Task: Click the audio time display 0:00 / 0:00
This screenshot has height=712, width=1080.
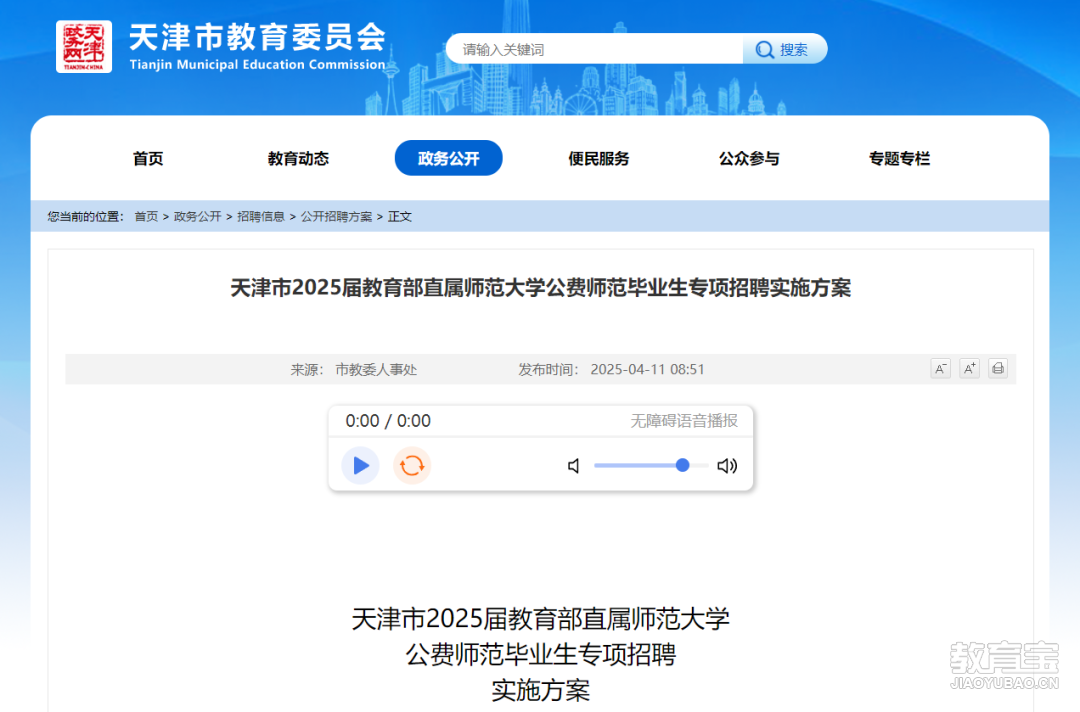Action: click(x=388, y=421)
